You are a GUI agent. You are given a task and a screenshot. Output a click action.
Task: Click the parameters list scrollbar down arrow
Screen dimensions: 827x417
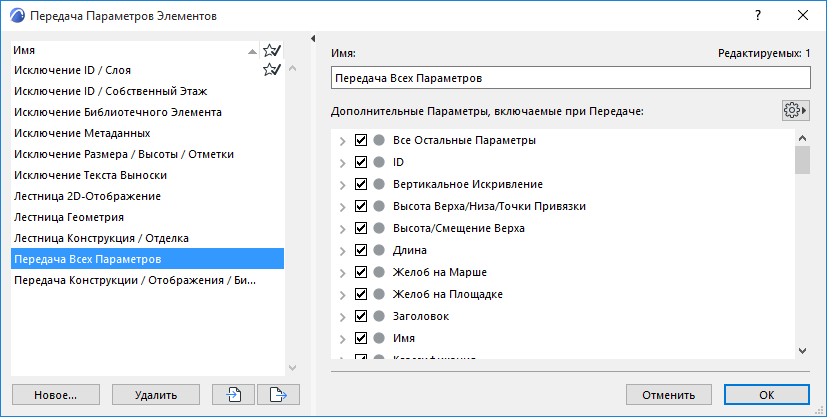(x=802, y=350)
